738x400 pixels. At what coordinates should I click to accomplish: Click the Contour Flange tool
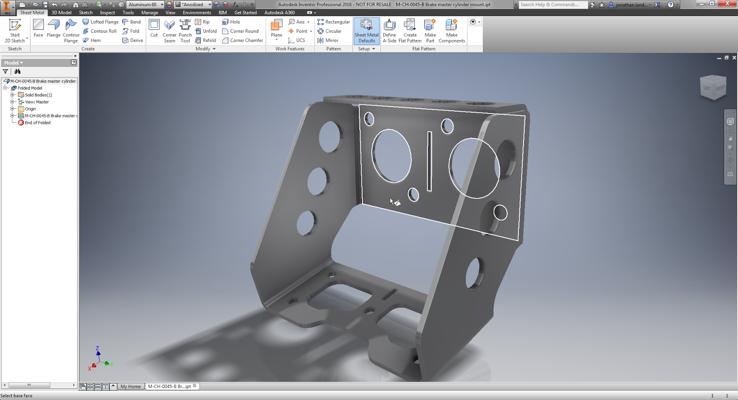[x=71, y=31]
